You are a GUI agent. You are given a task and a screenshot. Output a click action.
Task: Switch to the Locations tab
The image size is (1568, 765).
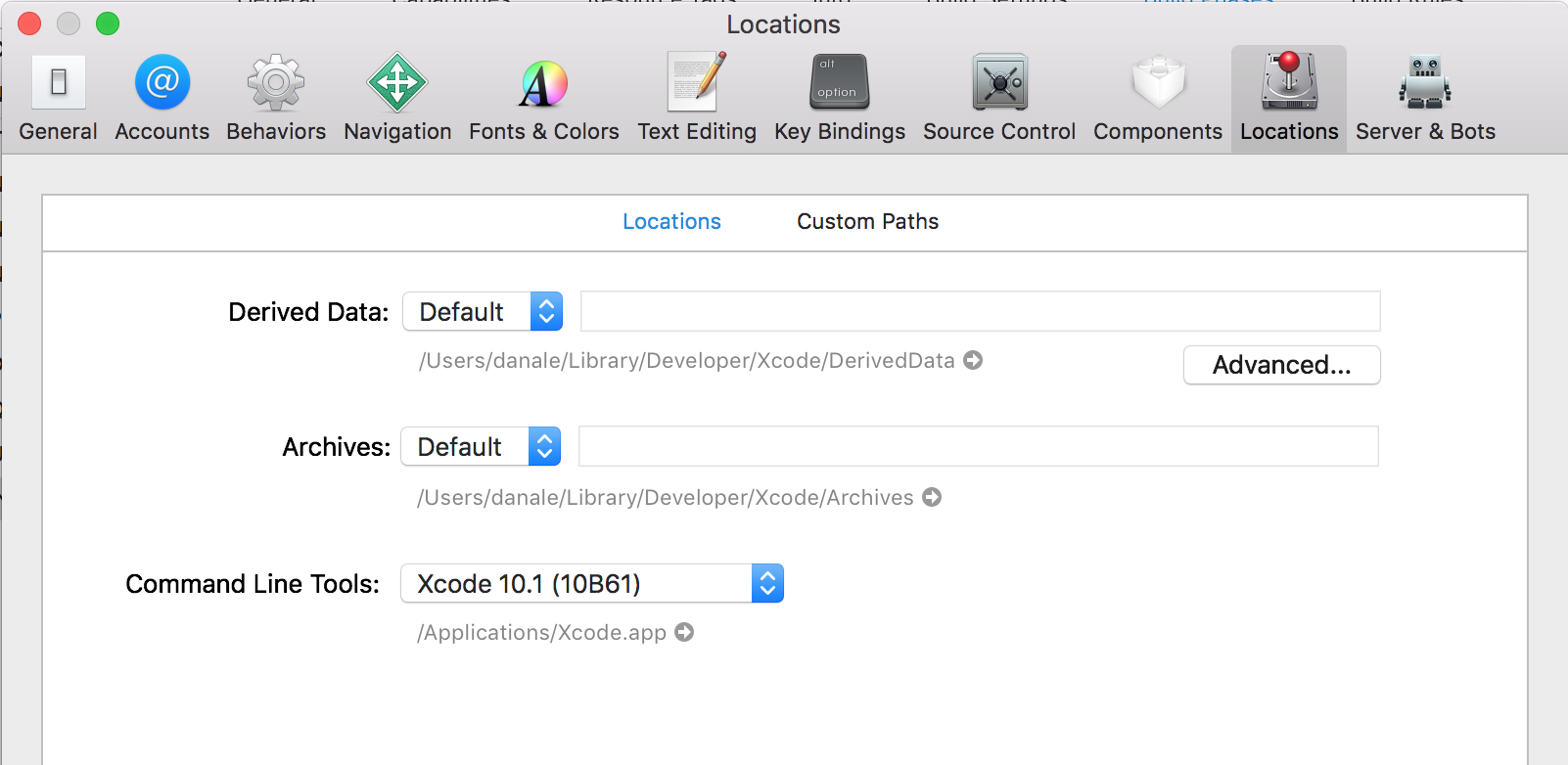pos(671,222)
